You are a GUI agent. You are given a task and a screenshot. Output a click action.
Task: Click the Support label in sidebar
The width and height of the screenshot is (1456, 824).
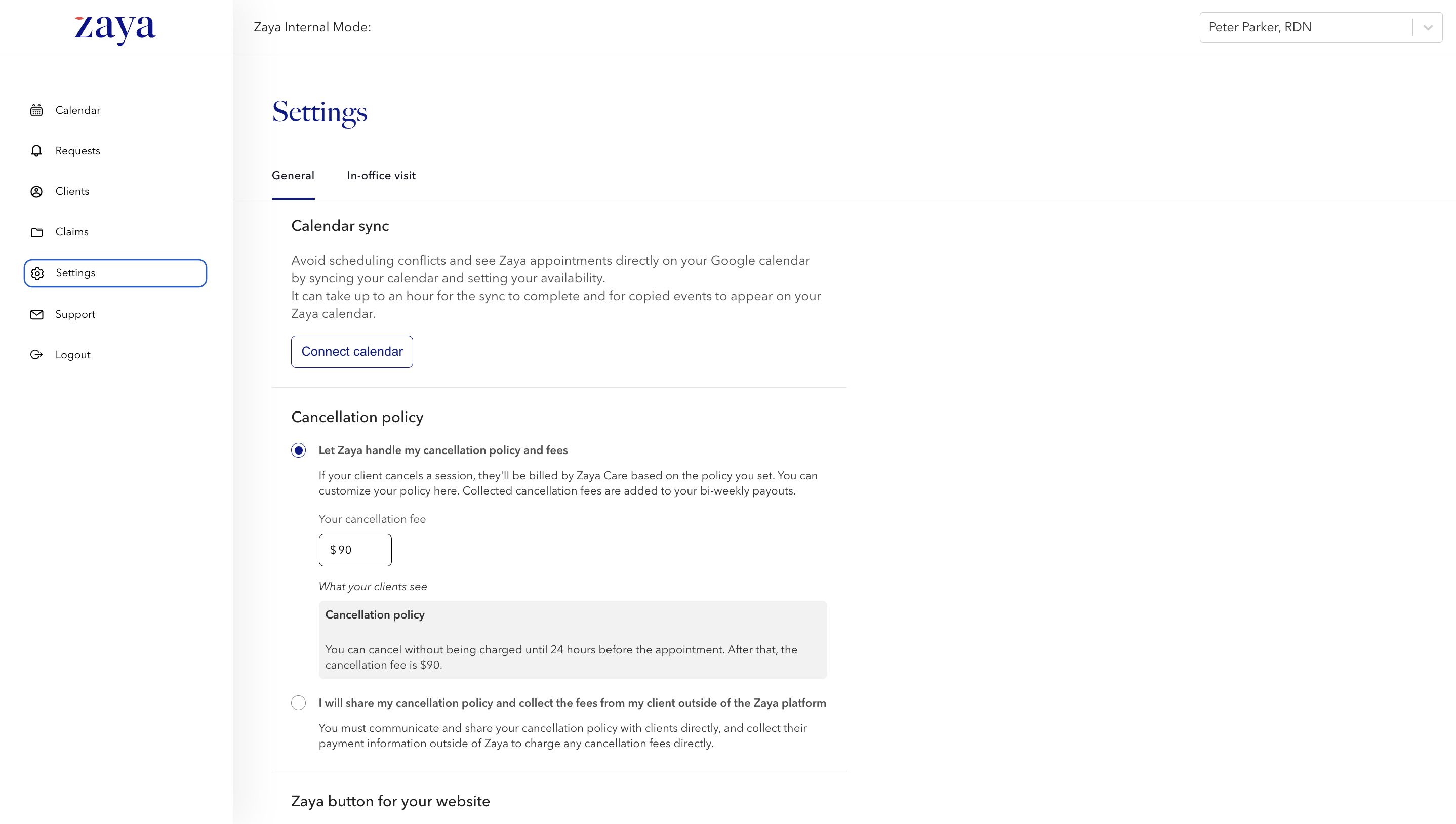click(75, 315)
